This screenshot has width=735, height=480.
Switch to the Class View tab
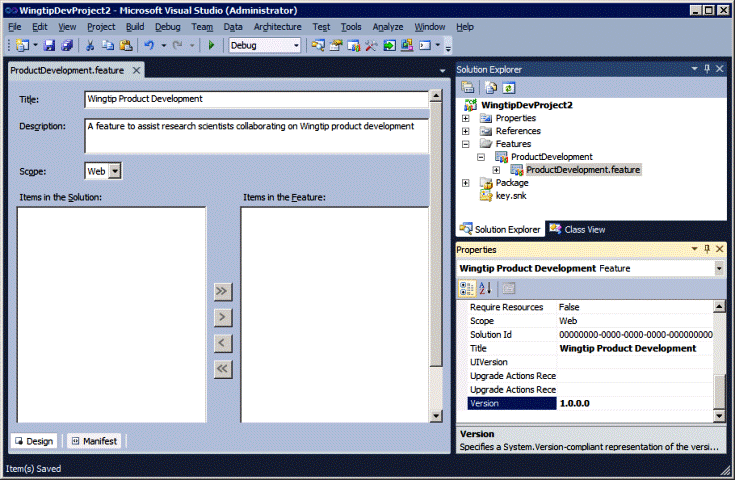pyautogui.click(x=578, y=229)
